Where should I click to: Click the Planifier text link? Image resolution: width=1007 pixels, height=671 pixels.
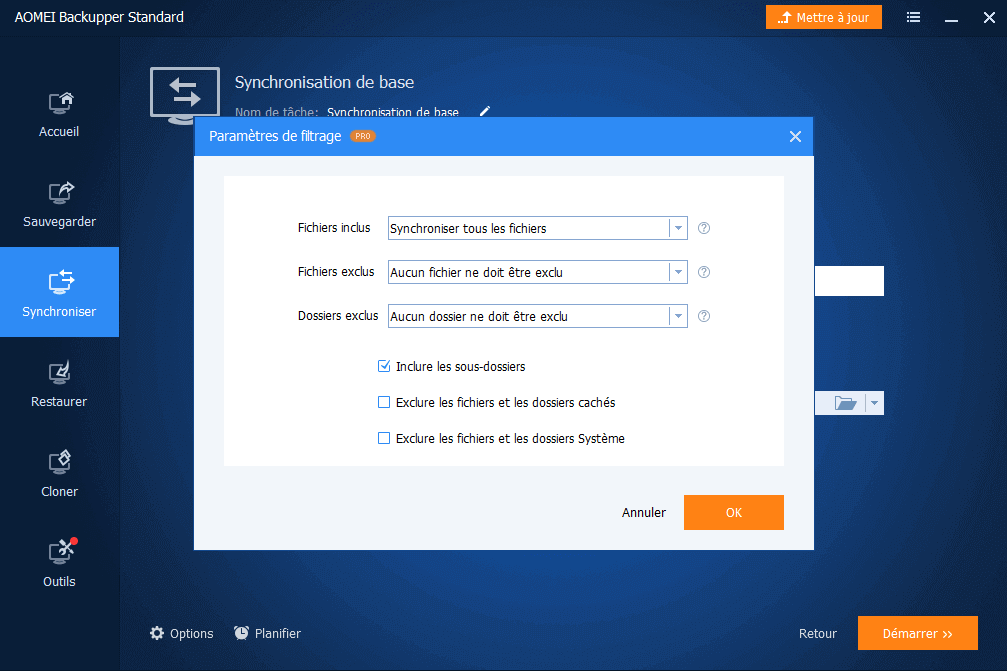(x=277, y=633)
